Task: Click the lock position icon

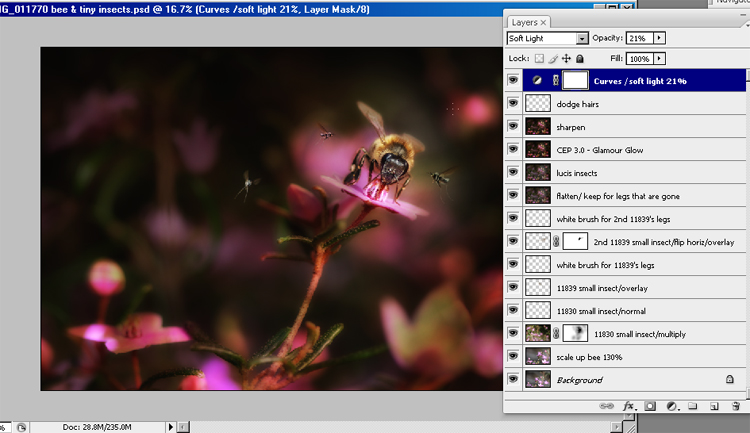Action: [567, 59]
